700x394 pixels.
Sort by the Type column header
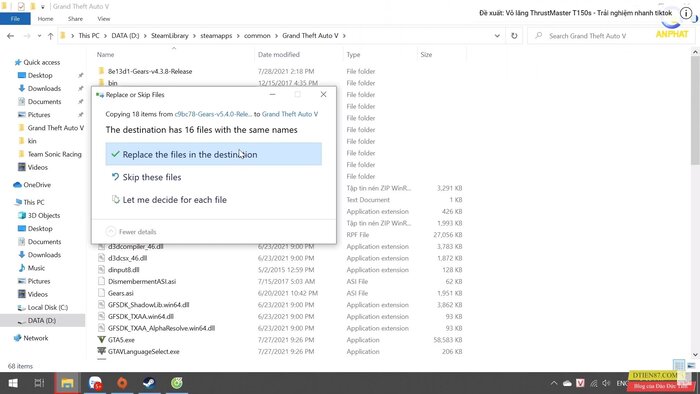(353, 54)
